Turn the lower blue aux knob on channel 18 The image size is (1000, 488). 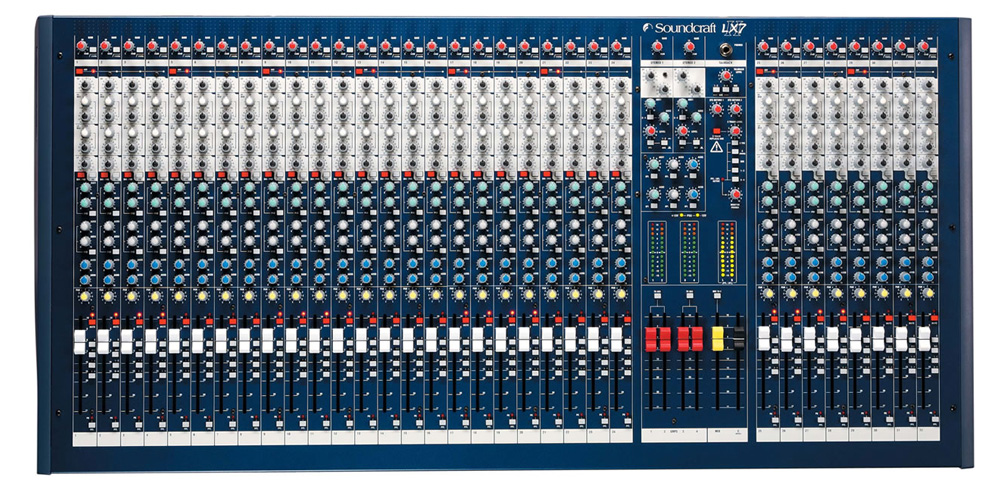[482, 279]
